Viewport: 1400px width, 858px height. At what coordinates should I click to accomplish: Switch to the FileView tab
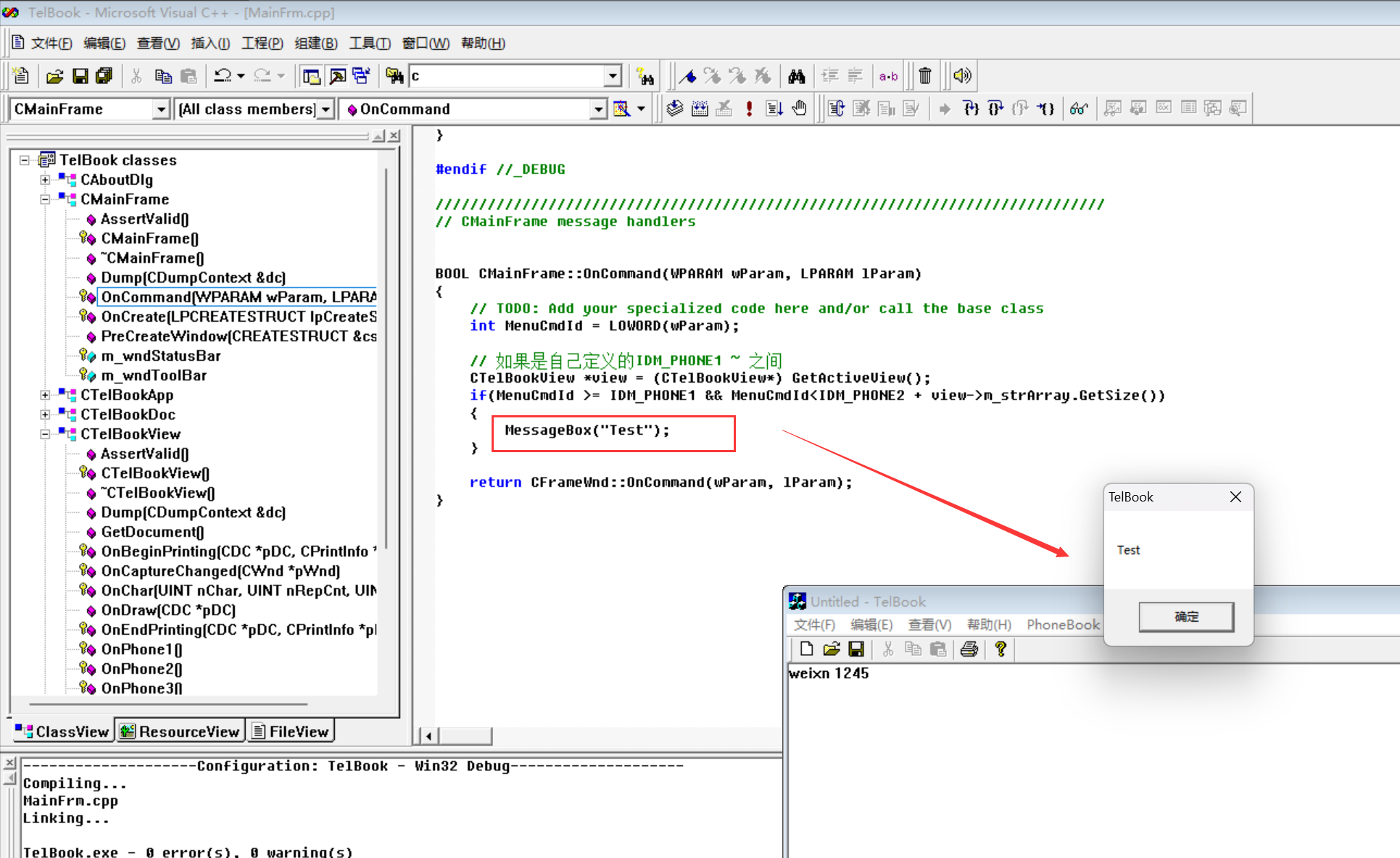(x=290, y=731)
